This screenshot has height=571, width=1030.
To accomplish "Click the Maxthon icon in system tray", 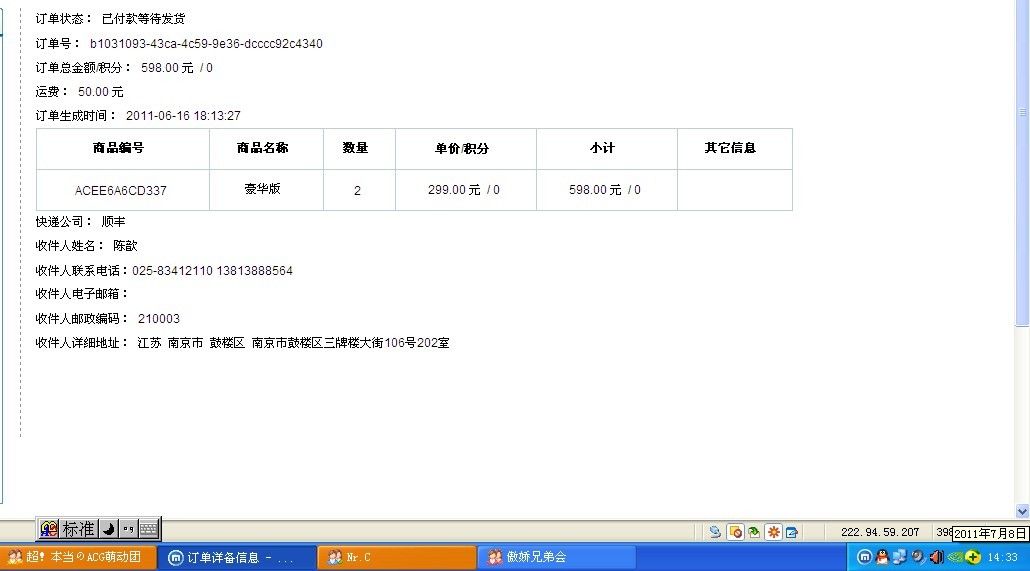I will pyautogui.click(x=865, y=557).
